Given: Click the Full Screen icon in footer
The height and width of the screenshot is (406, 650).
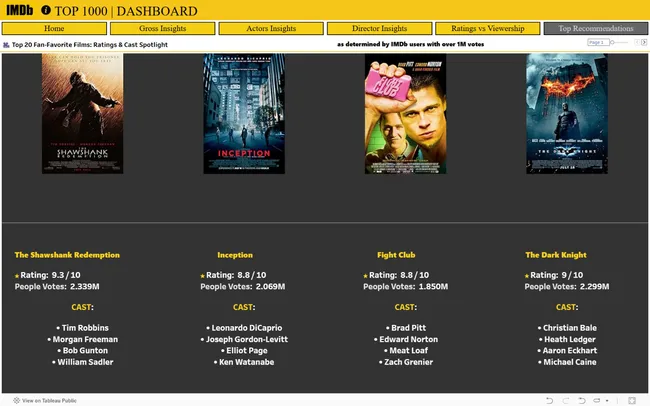Looking at the screenshot, I should [632, 401].
